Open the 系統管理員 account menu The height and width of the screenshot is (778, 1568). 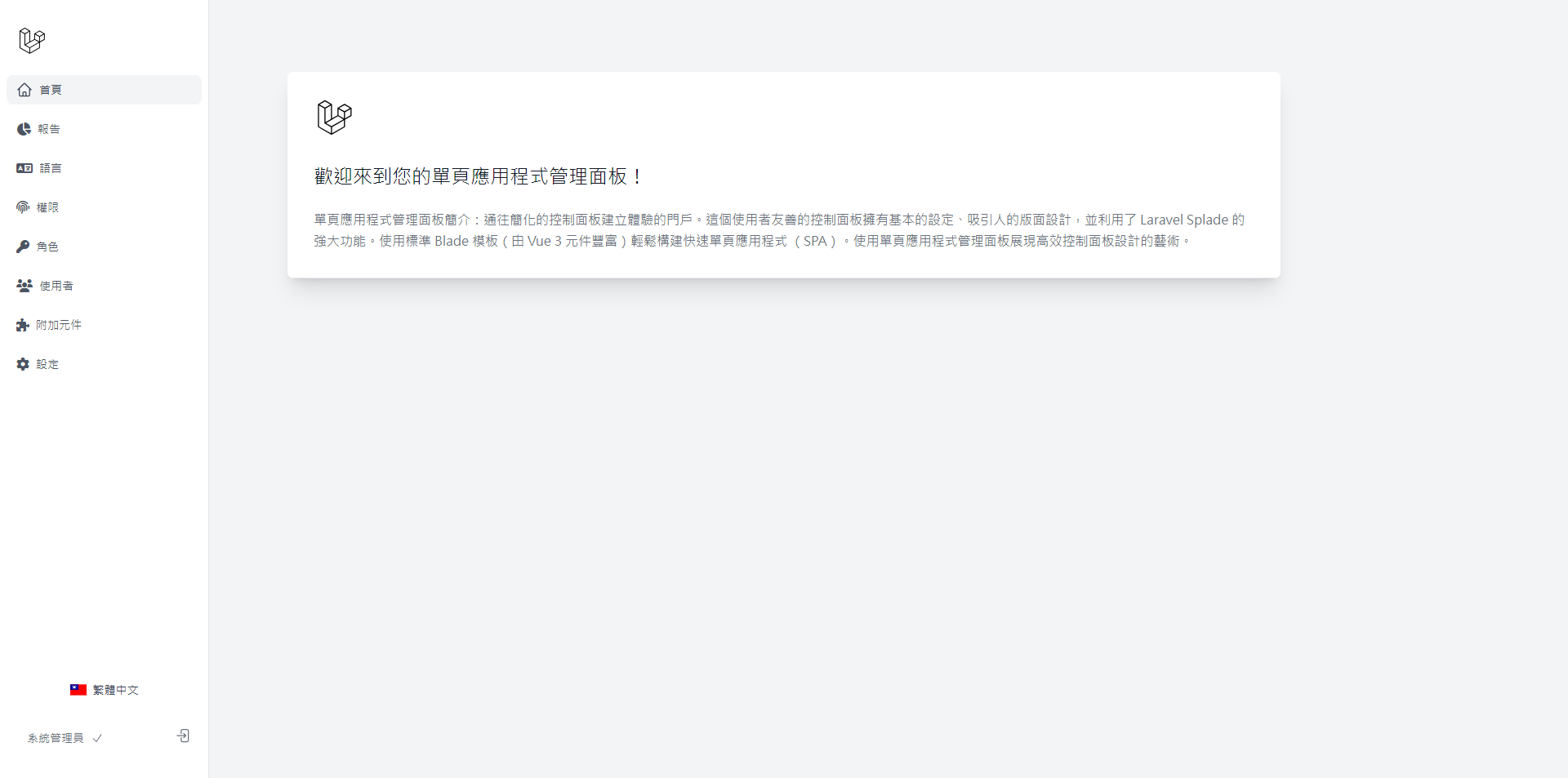point(56,738)
